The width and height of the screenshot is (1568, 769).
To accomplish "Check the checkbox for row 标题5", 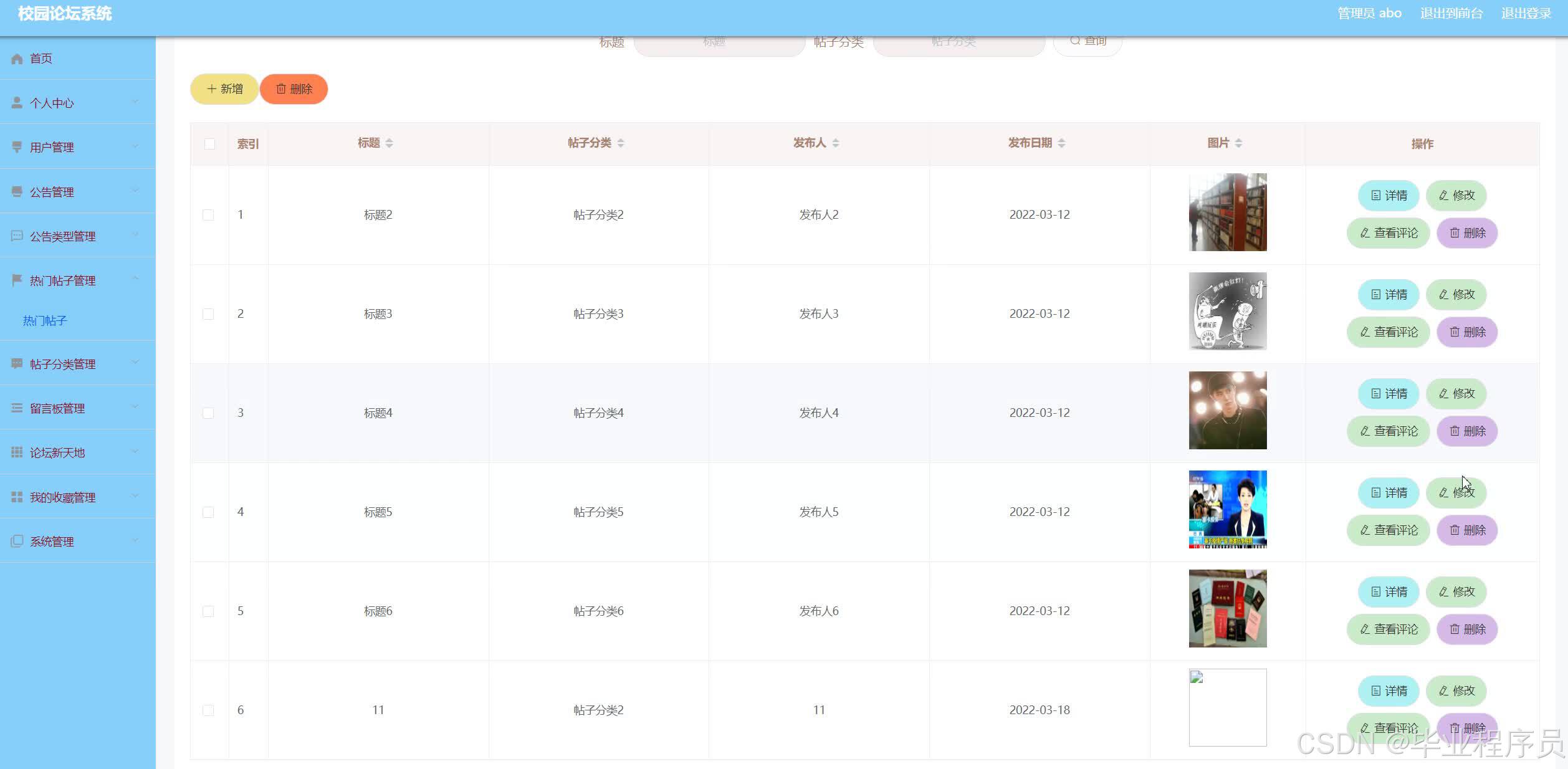I will click(x=208, y=512).
